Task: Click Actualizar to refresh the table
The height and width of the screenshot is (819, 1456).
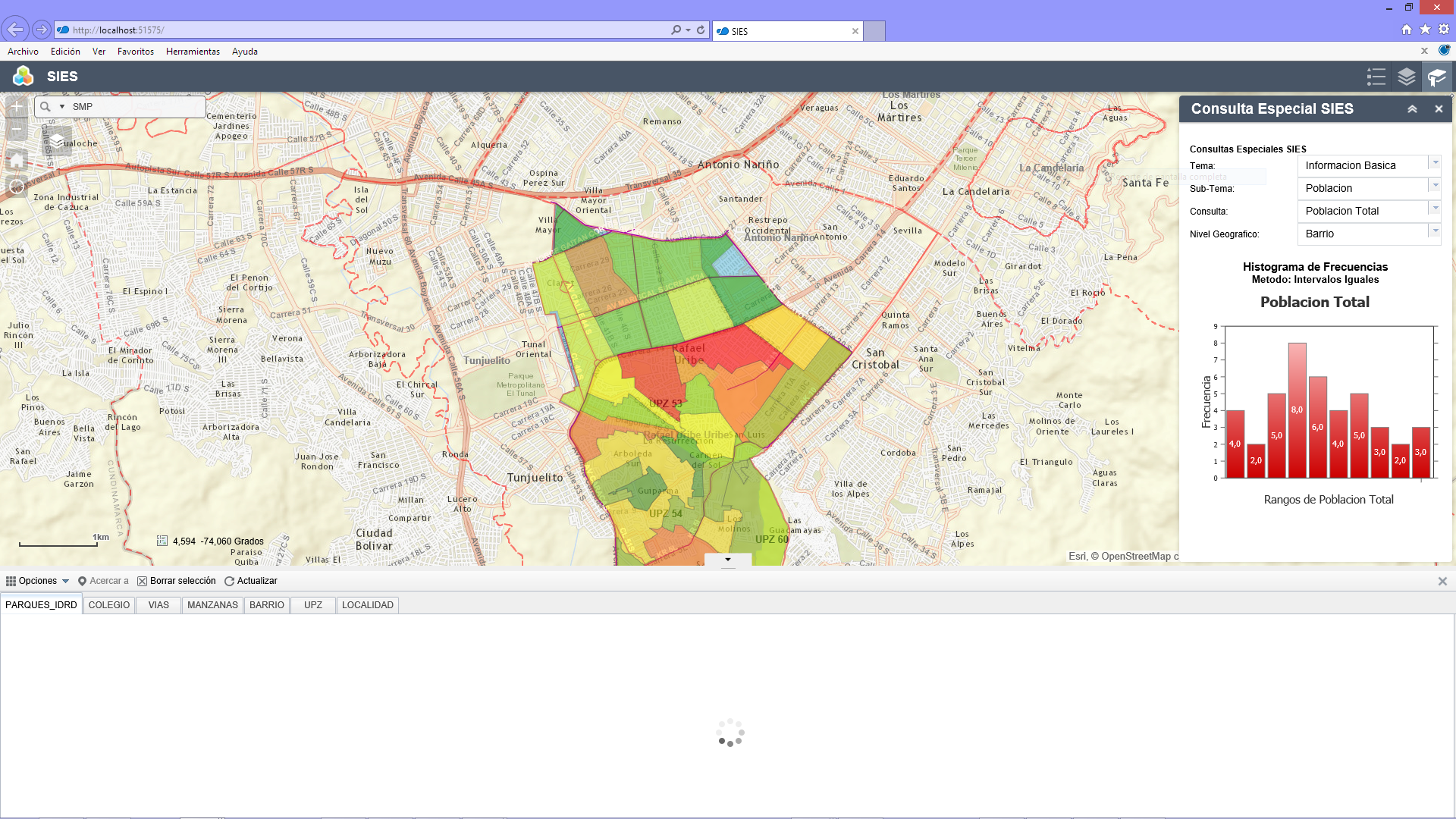Action: [x=251, y=581]
